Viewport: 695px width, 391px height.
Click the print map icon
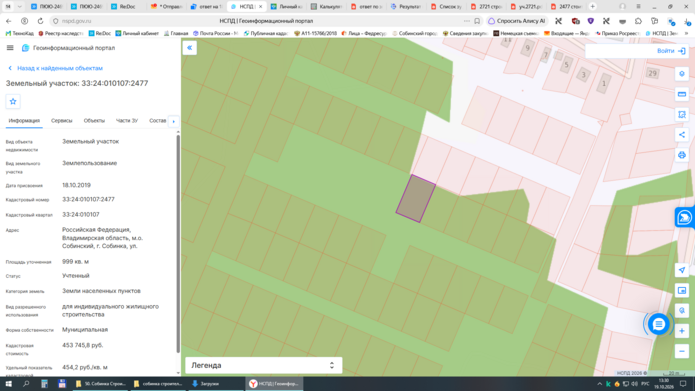(682, 155)
